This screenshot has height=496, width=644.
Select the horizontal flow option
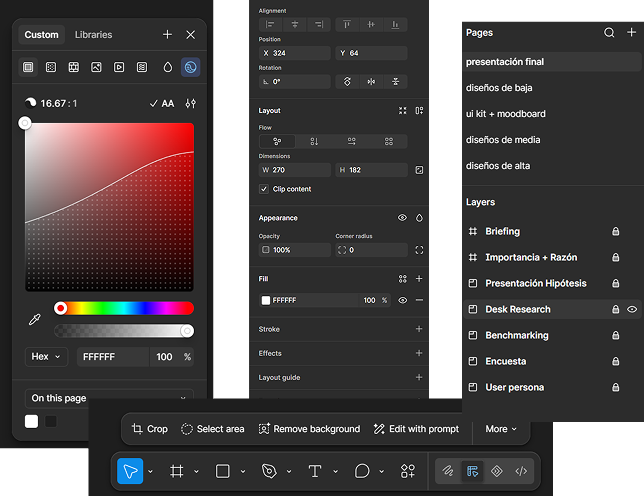352,141
